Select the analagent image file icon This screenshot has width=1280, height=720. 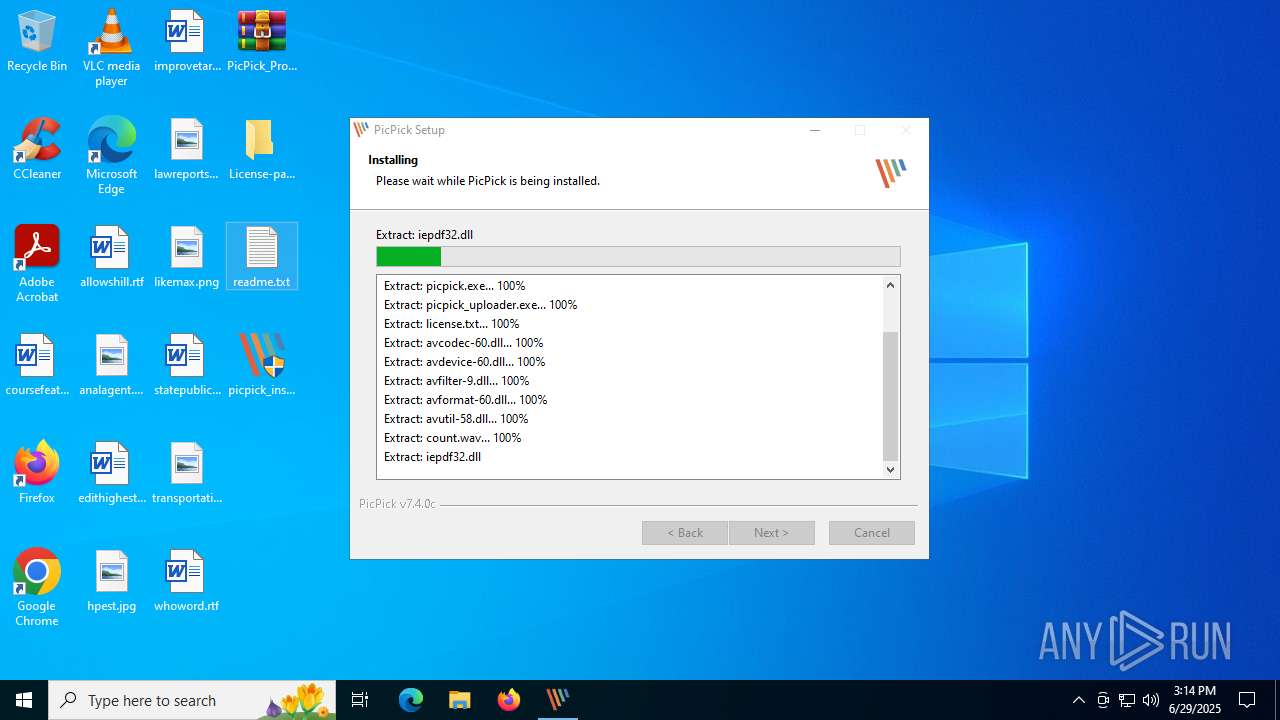click(x=111, y=366)
